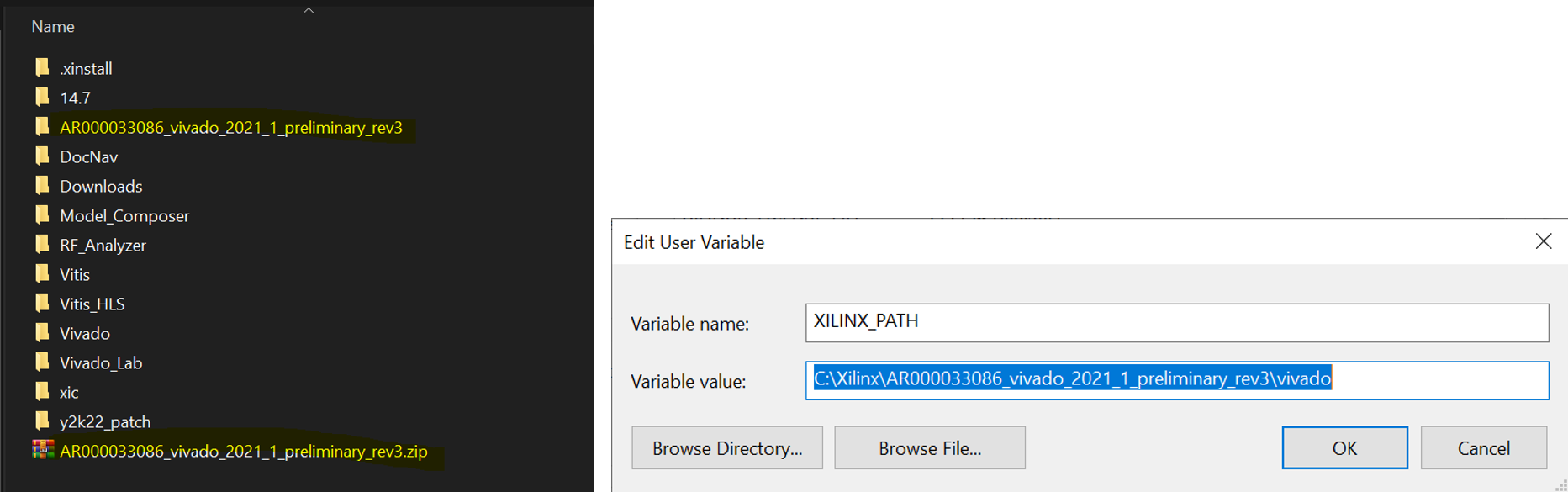The image size is (1568, 492).
Task: Select the Vivado folder name
Action: 85,334
